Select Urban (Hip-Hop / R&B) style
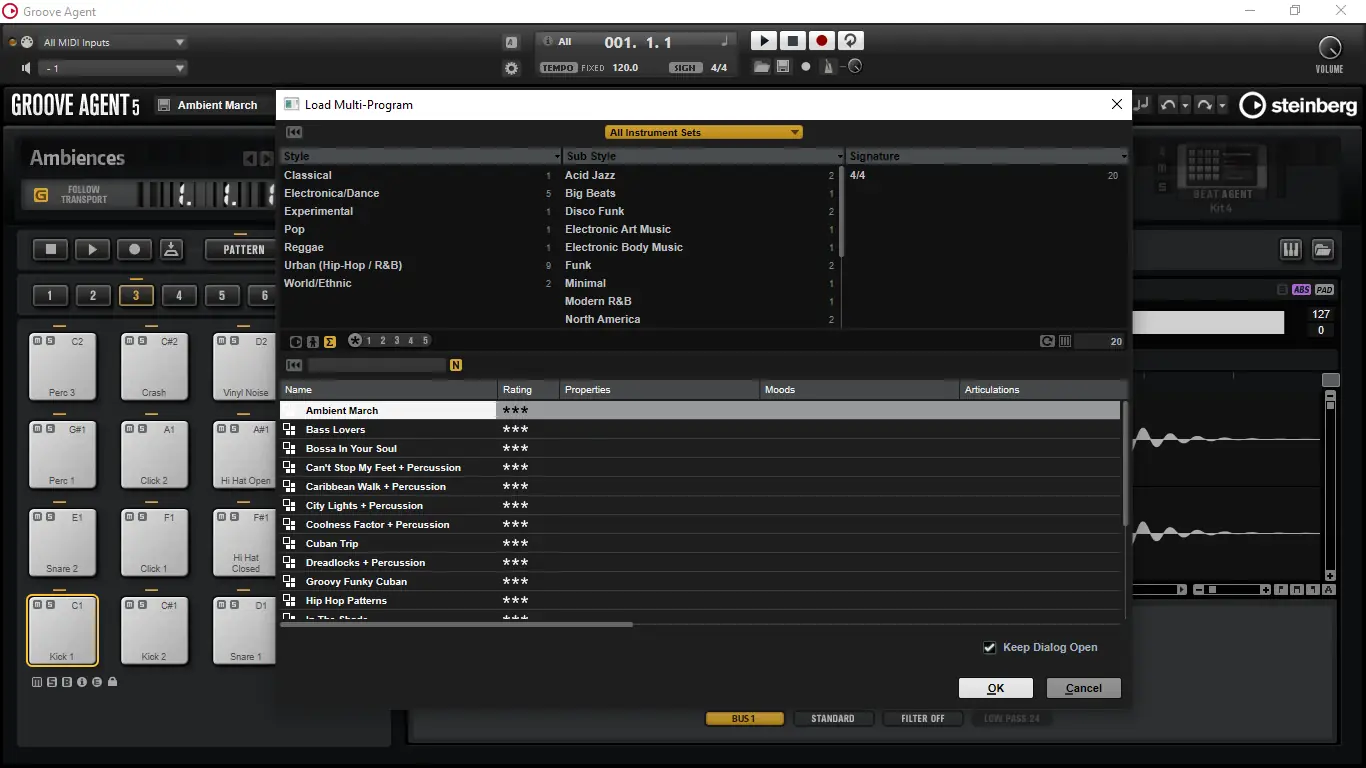This screenshot has width=1366, height=768. point(417,265)
